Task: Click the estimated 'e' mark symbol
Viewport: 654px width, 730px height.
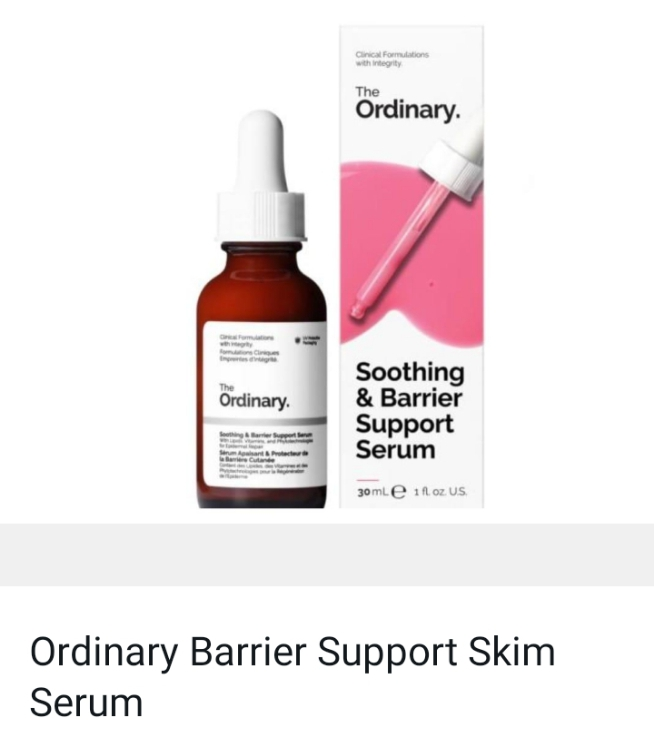Action: (x=398, y=492)
